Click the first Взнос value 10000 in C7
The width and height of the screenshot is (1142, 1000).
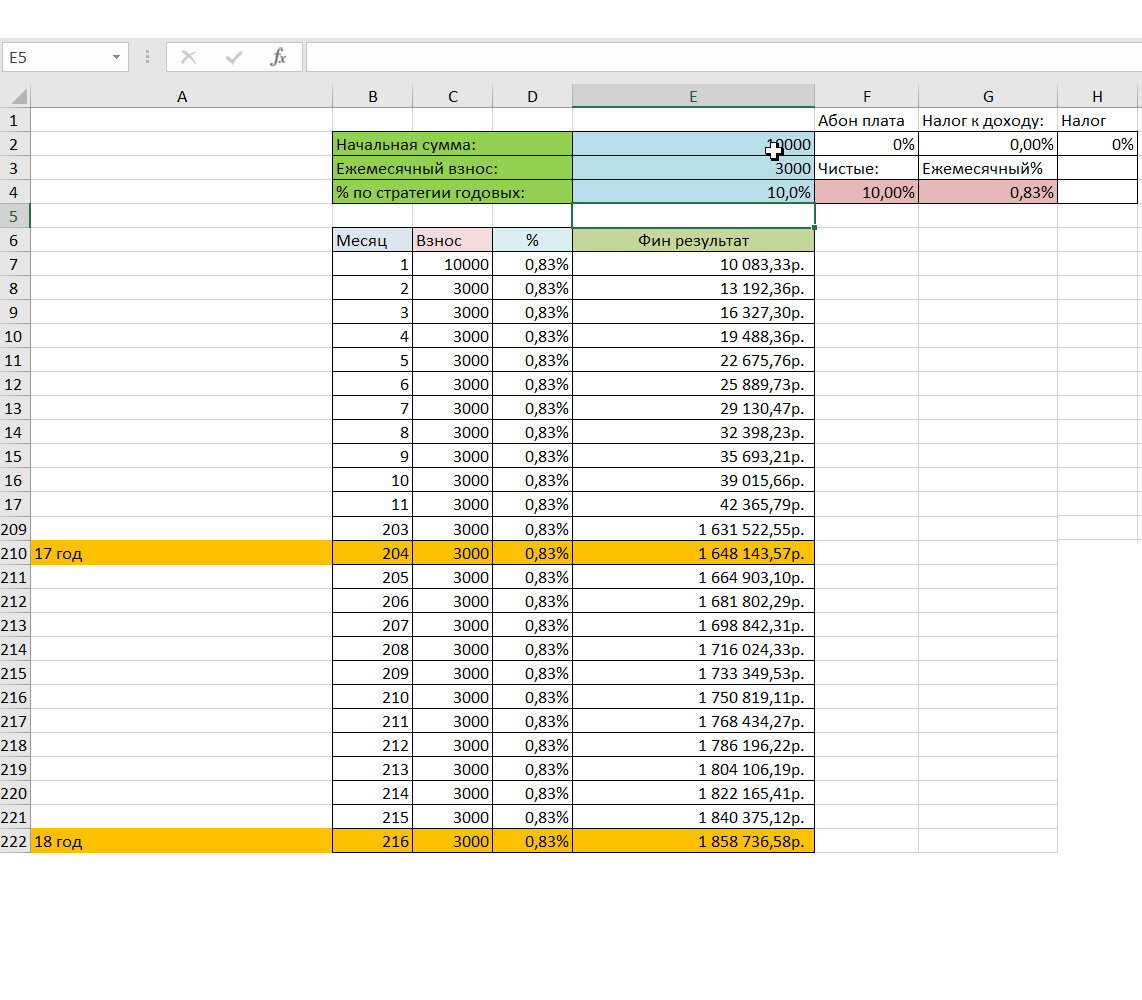pos(452,264)
